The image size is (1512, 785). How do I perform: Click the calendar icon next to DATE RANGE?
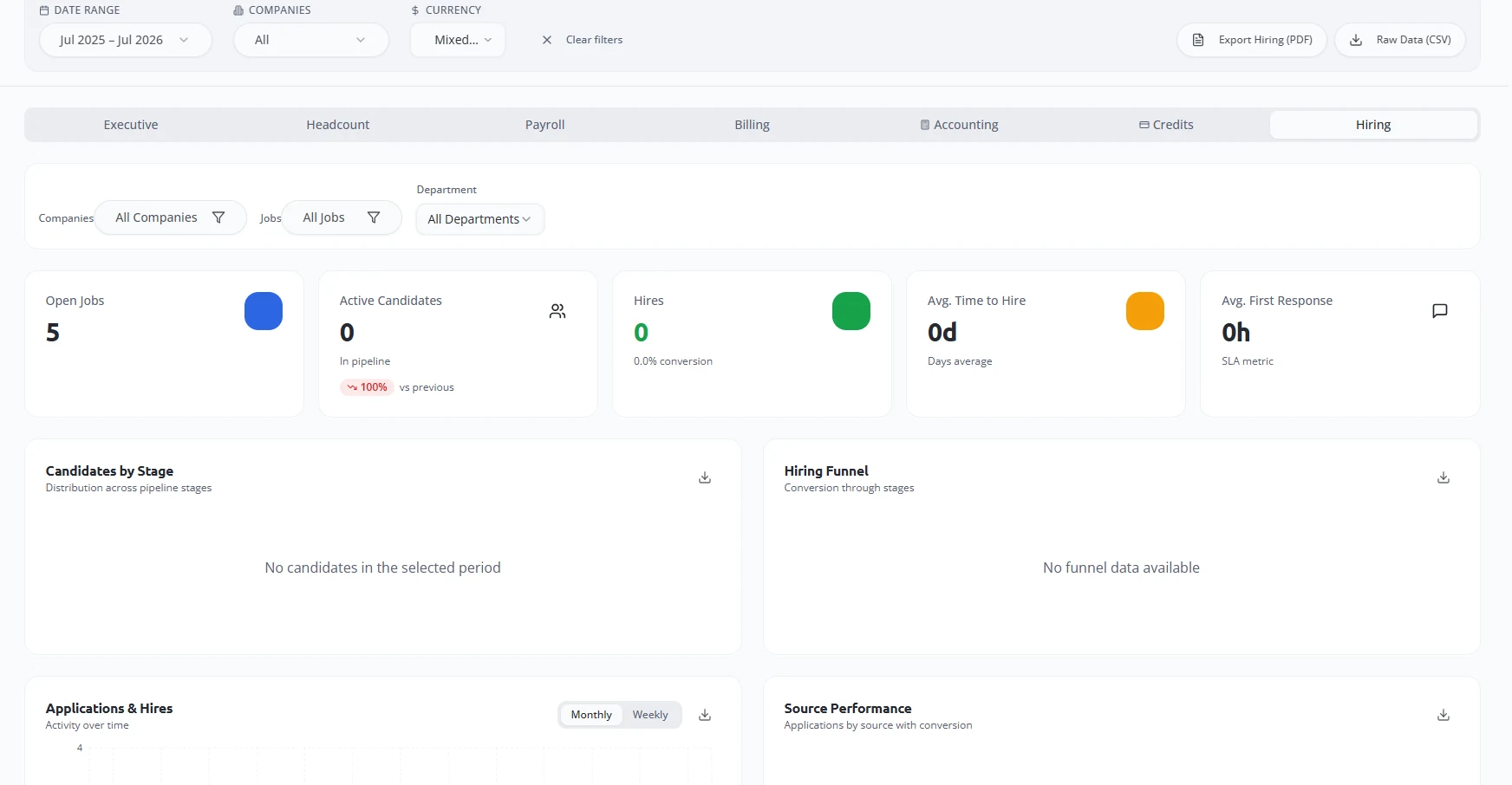click(44, 10)
